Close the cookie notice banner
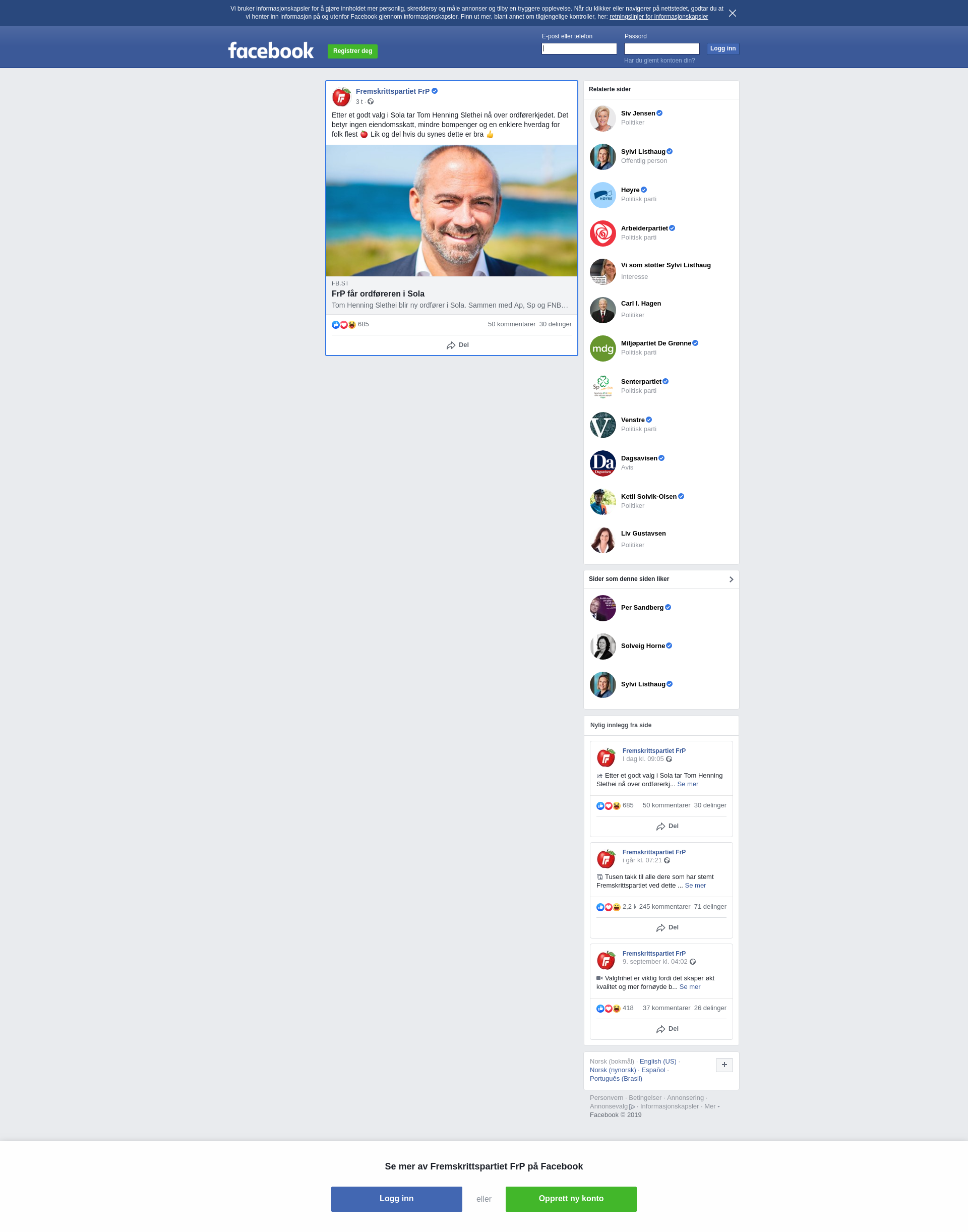The width and height of the screenshot is (968, 1232). [732, 13]
